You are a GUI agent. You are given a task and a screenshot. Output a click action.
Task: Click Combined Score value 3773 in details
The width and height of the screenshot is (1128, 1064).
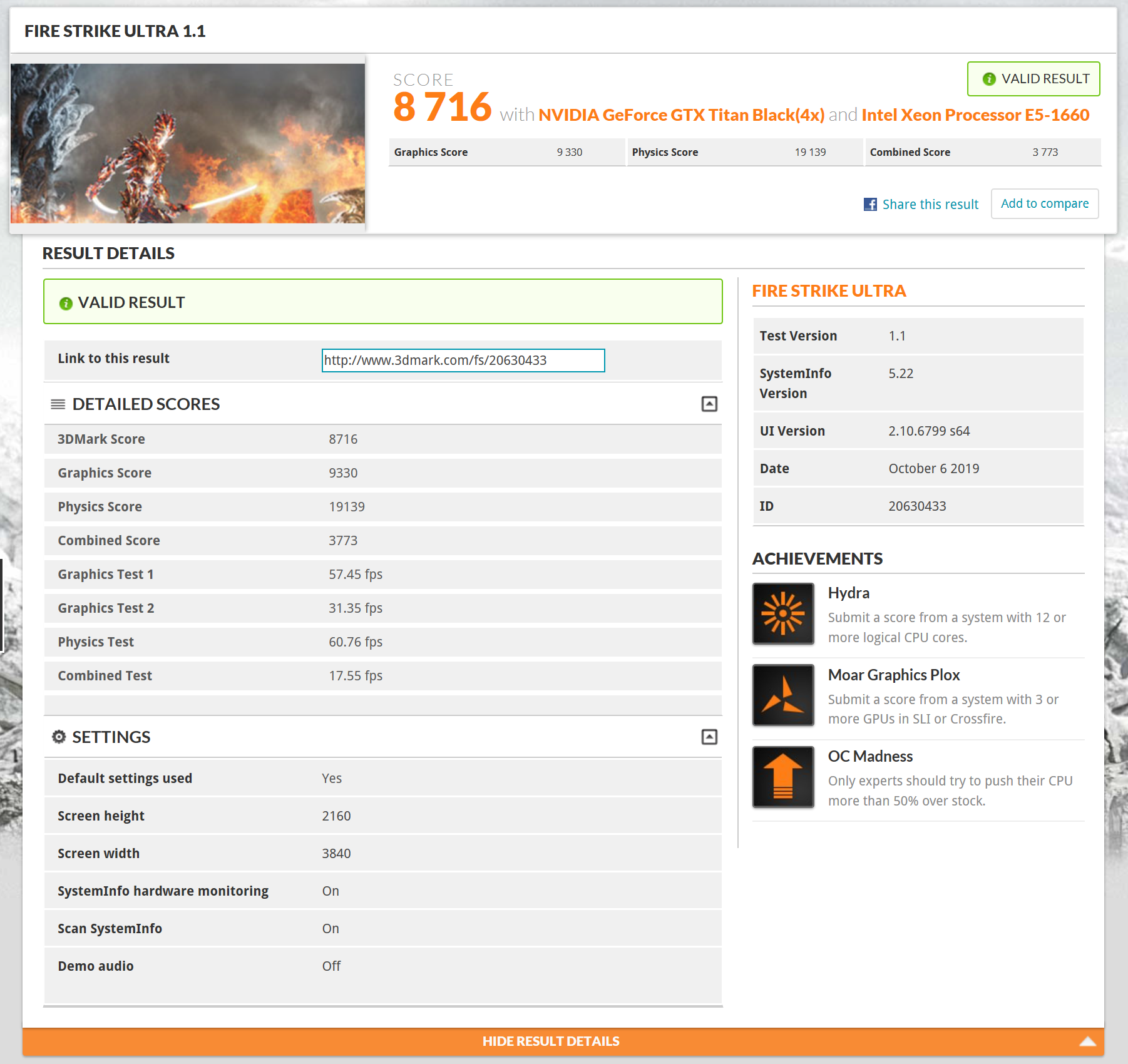343,541
